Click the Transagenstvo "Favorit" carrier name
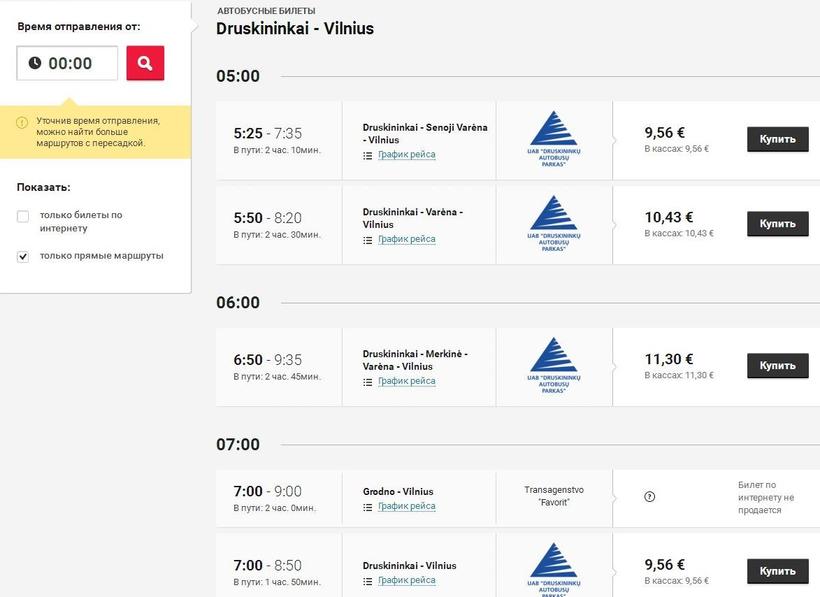Viewport: 820px width, 597px height. tap(553, 497)
